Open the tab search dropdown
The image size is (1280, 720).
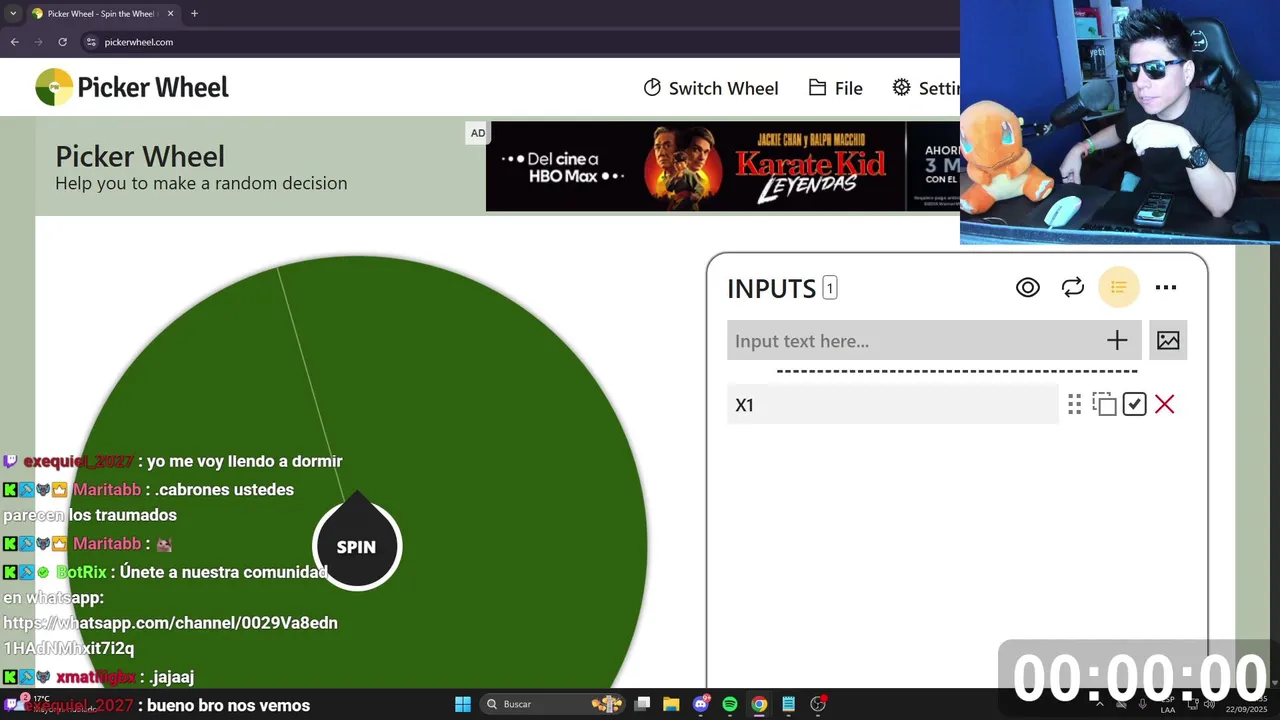(12, 14)
